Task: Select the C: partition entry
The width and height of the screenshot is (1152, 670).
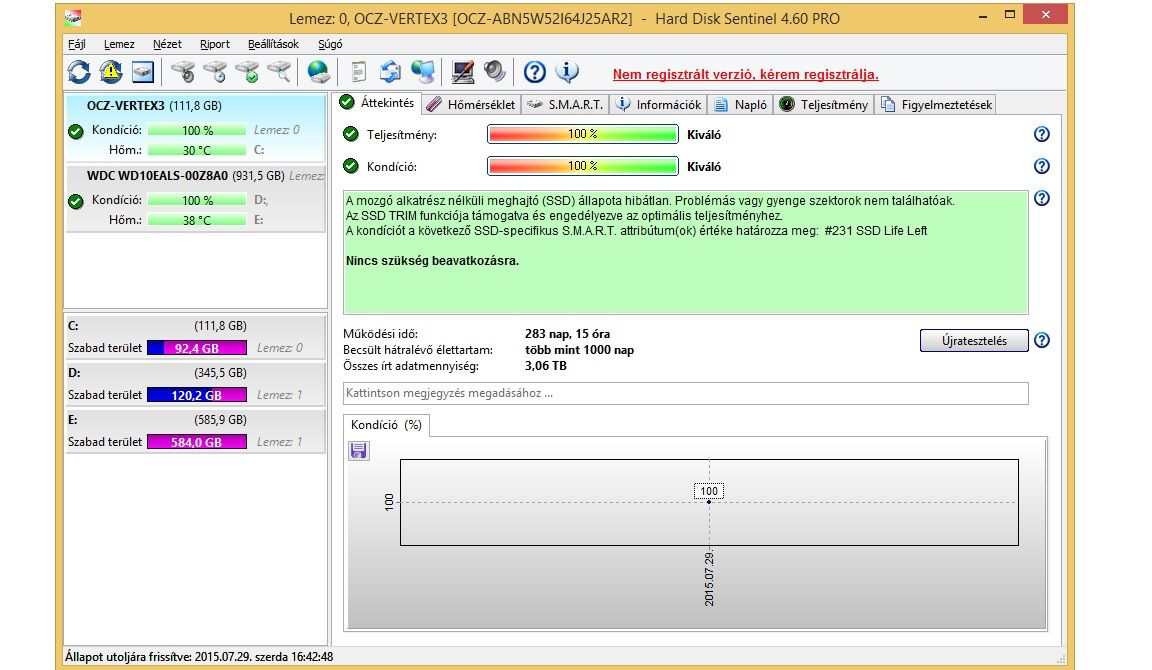Action: pyautogui.click(x=195, y=336)
